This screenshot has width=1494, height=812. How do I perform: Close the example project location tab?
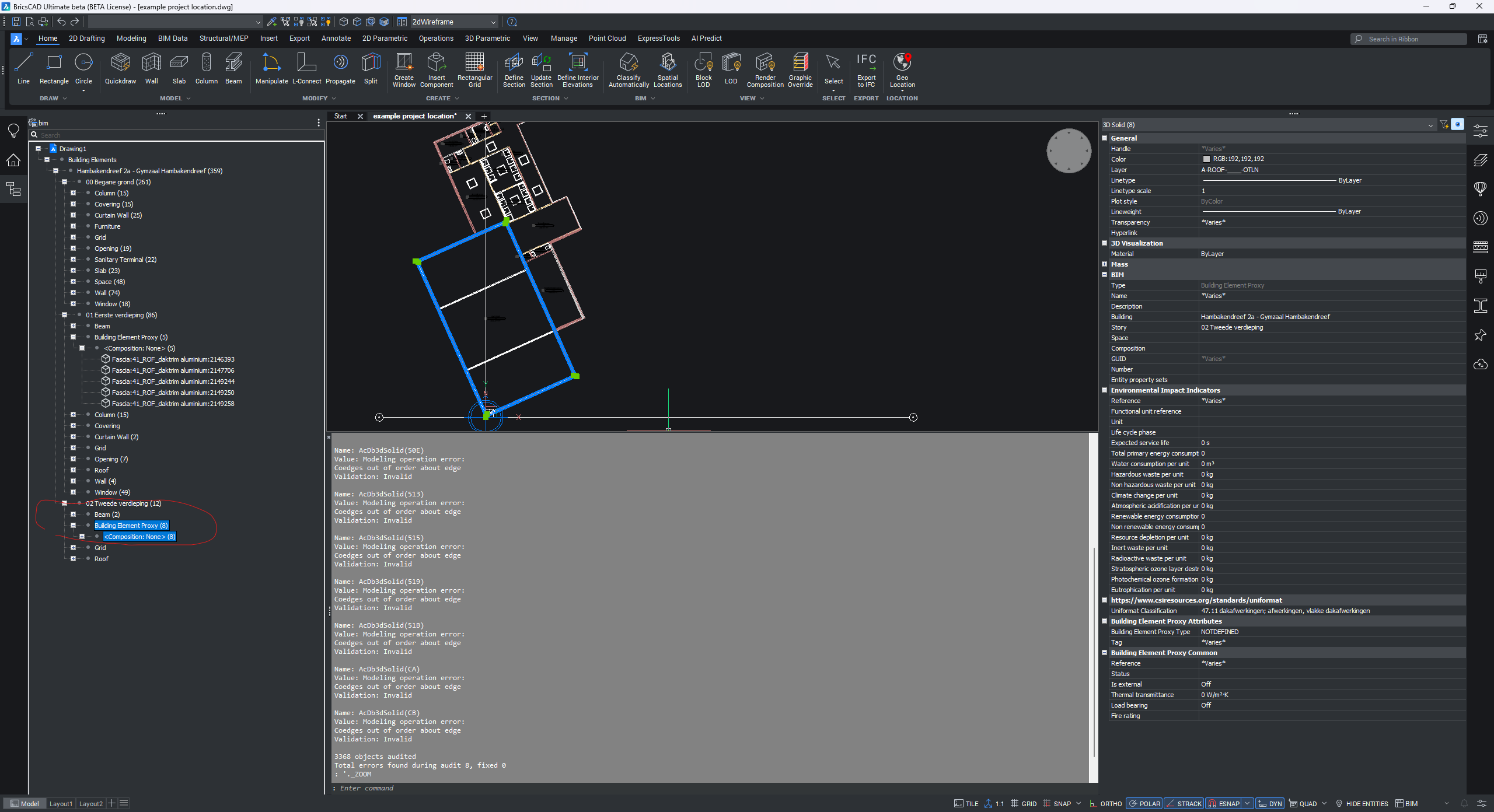(x=468, y=116)
